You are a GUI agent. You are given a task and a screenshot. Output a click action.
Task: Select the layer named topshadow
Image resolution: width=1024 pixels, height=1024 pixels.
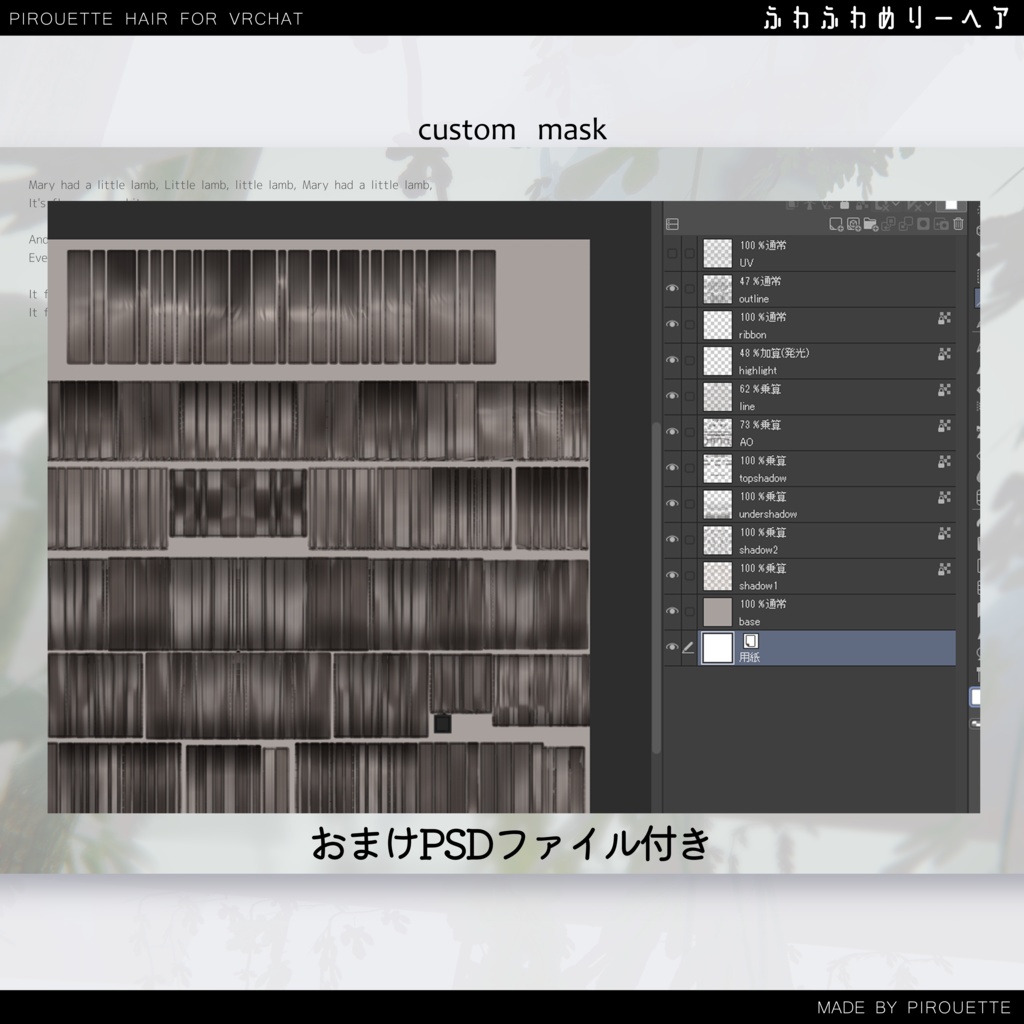[827, 469]
